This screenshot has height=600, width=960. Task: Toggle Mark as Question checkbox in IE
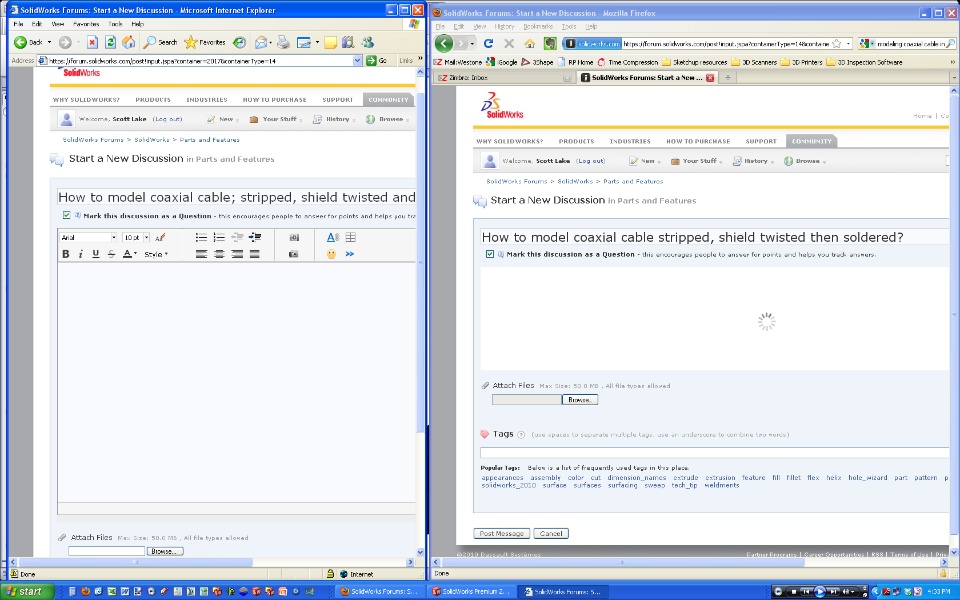(x=66, y=216)
